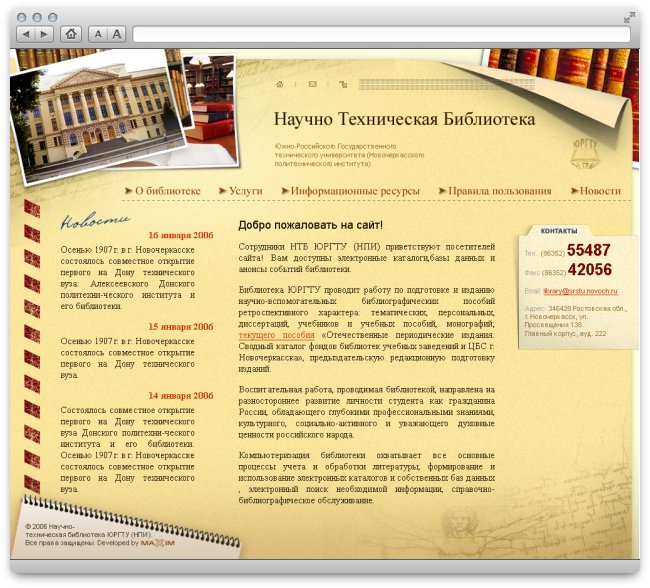Open news dated '14 января 2006'

coord(181,396)
